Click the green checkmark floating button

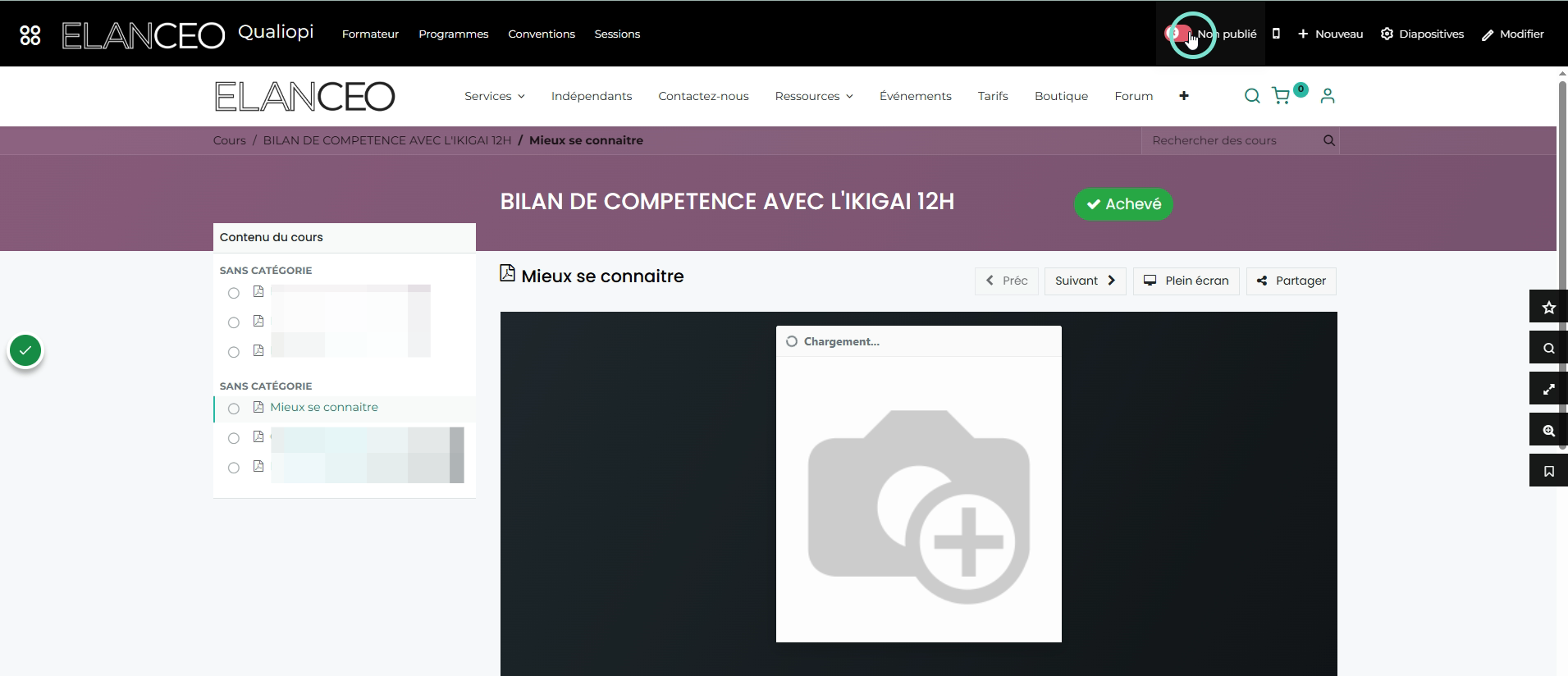click(x=25, y=351)
